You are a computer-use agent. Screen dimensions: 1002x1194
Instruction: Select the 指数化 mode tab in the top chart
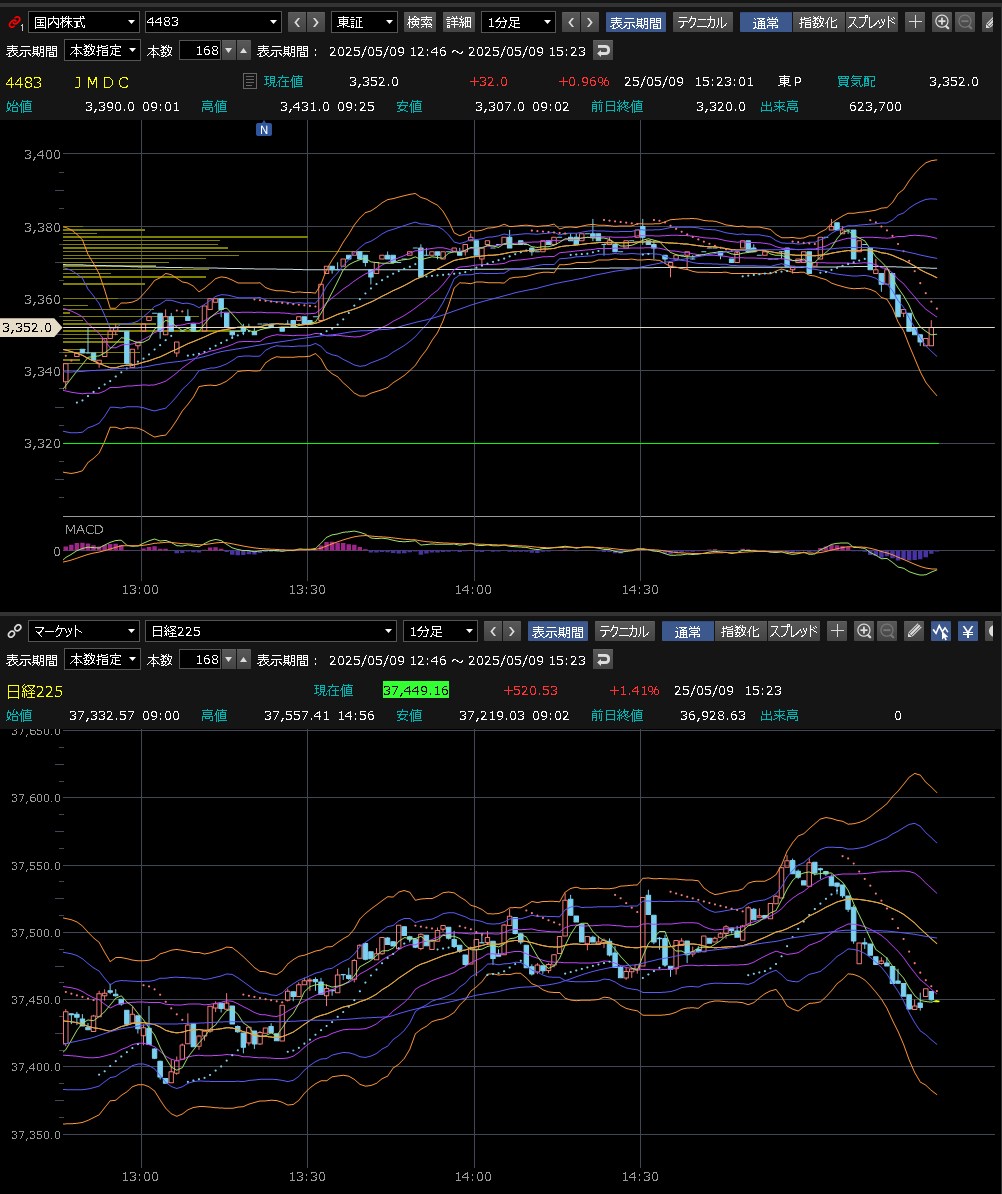tap(818, 22)
